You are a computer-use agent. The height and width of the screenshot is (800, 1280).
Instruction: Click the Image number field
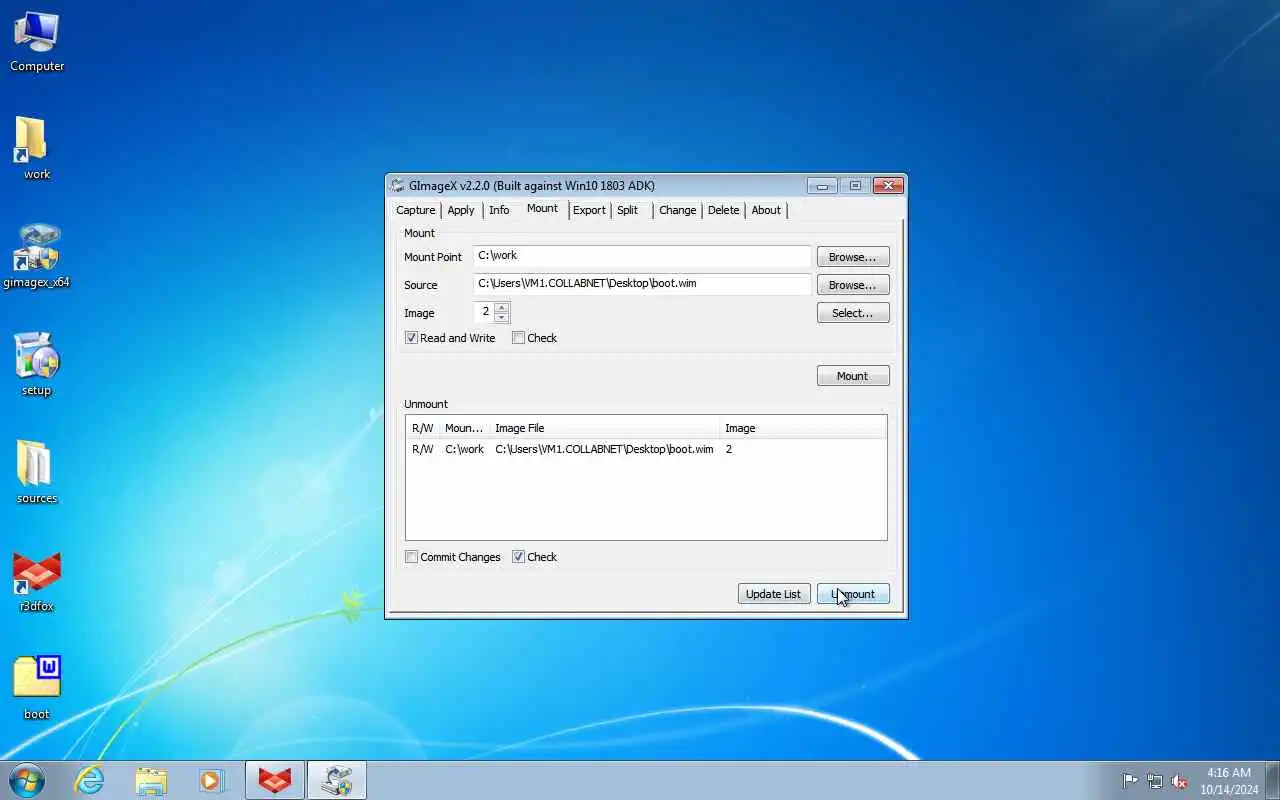(484, 312)
